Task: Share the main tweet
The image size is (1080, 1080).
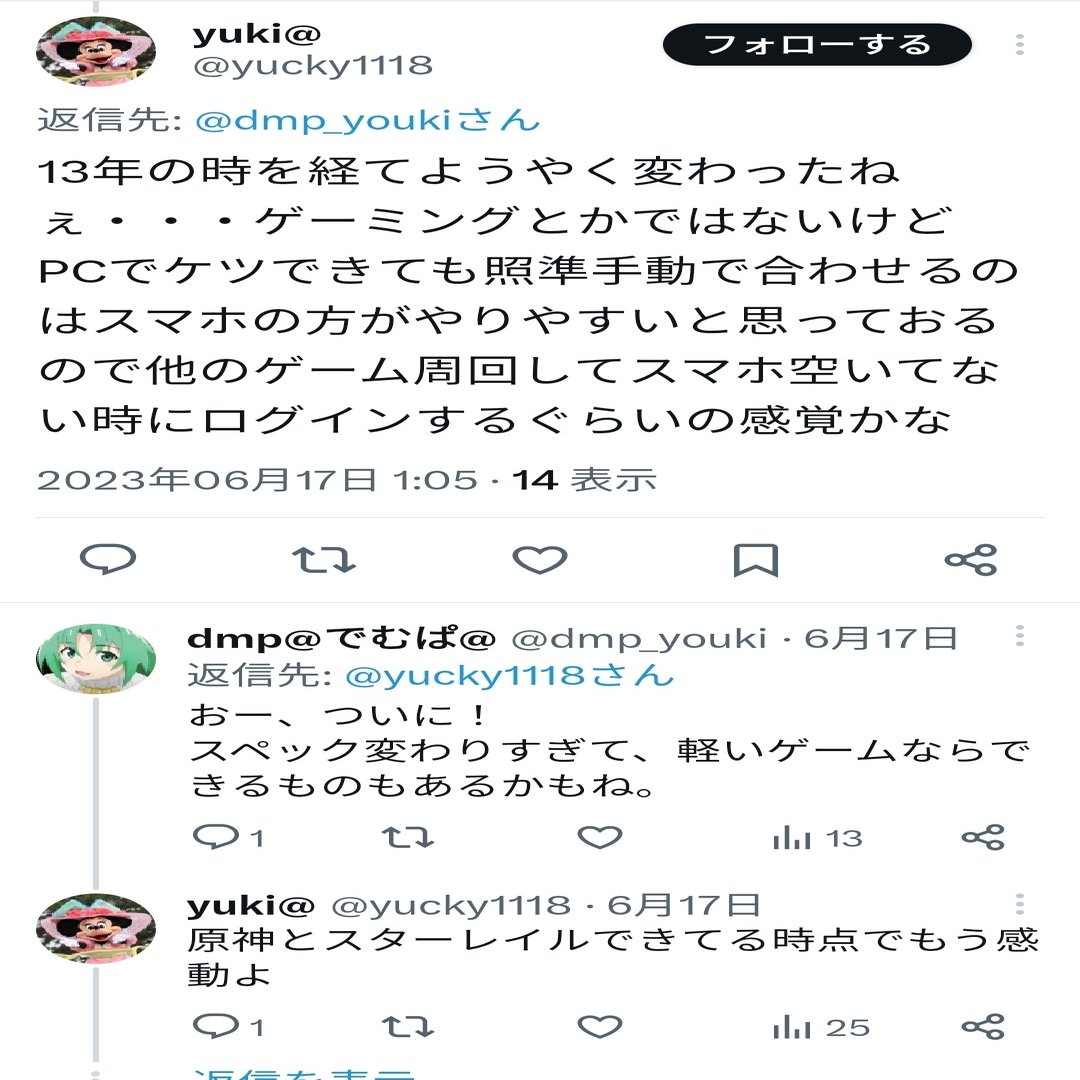Action: 971,559
